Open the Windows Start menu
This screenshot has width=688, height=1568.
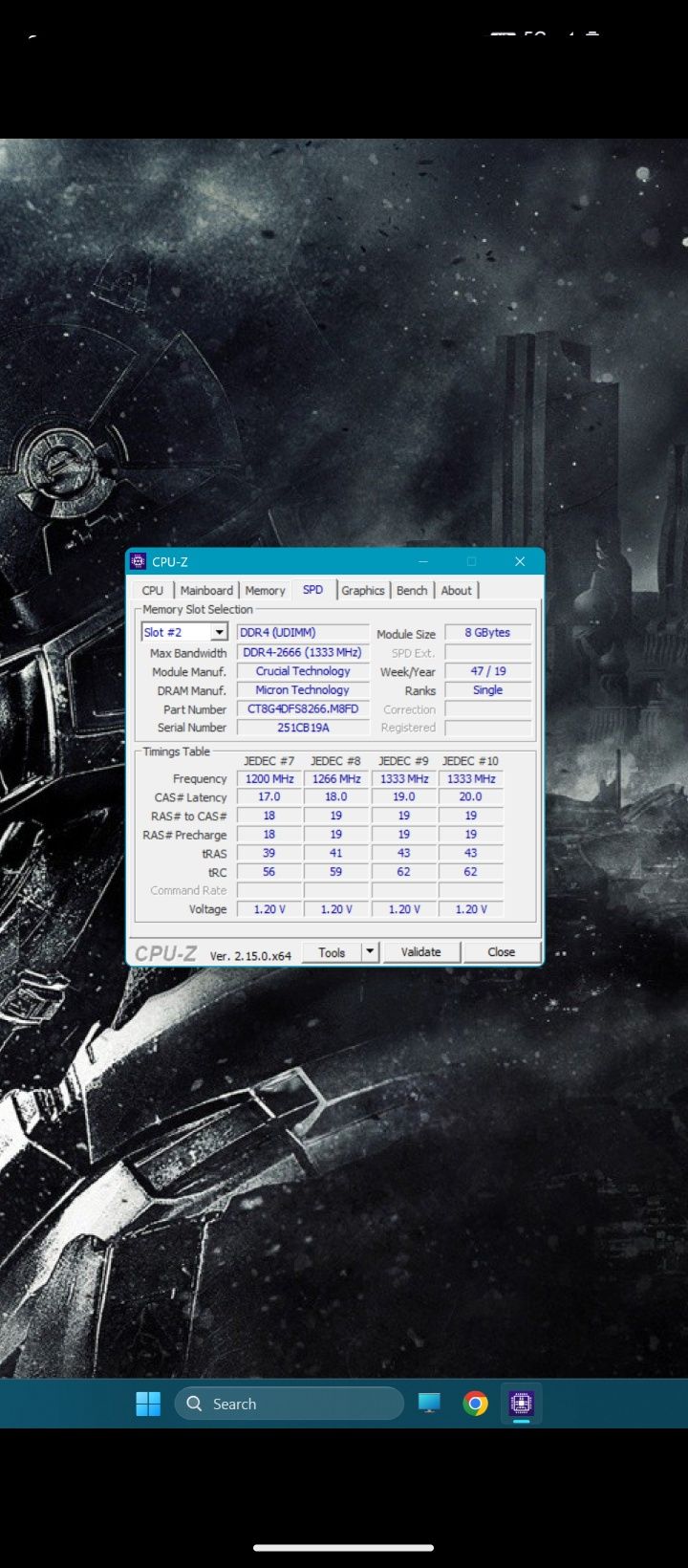click(x=148, y=1404)
